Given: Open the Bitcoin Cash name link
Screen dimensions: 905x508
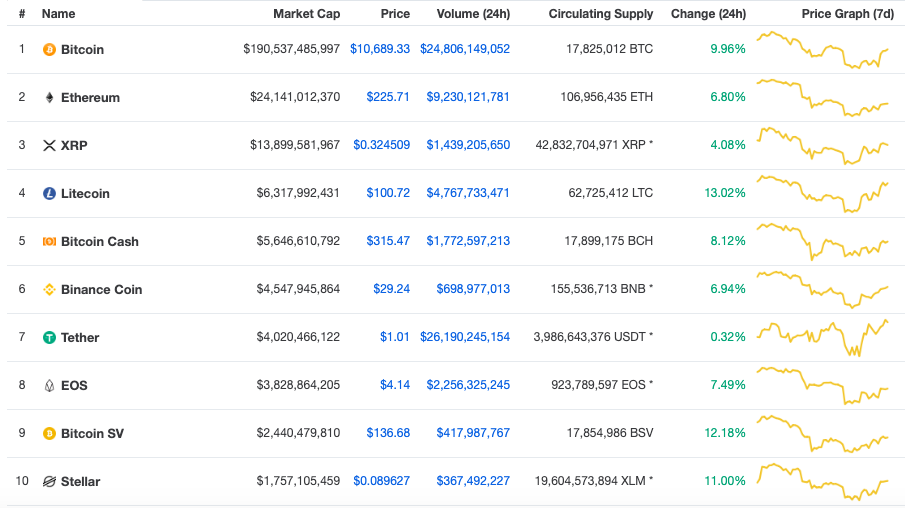Looking at the screenshot, I should click(100, 241).
